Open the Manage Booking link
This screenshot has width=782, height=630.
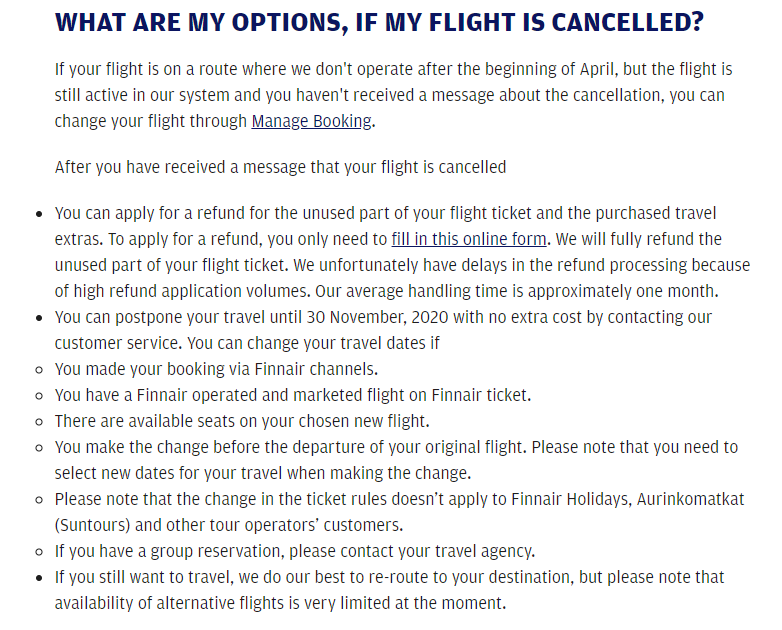312,121
